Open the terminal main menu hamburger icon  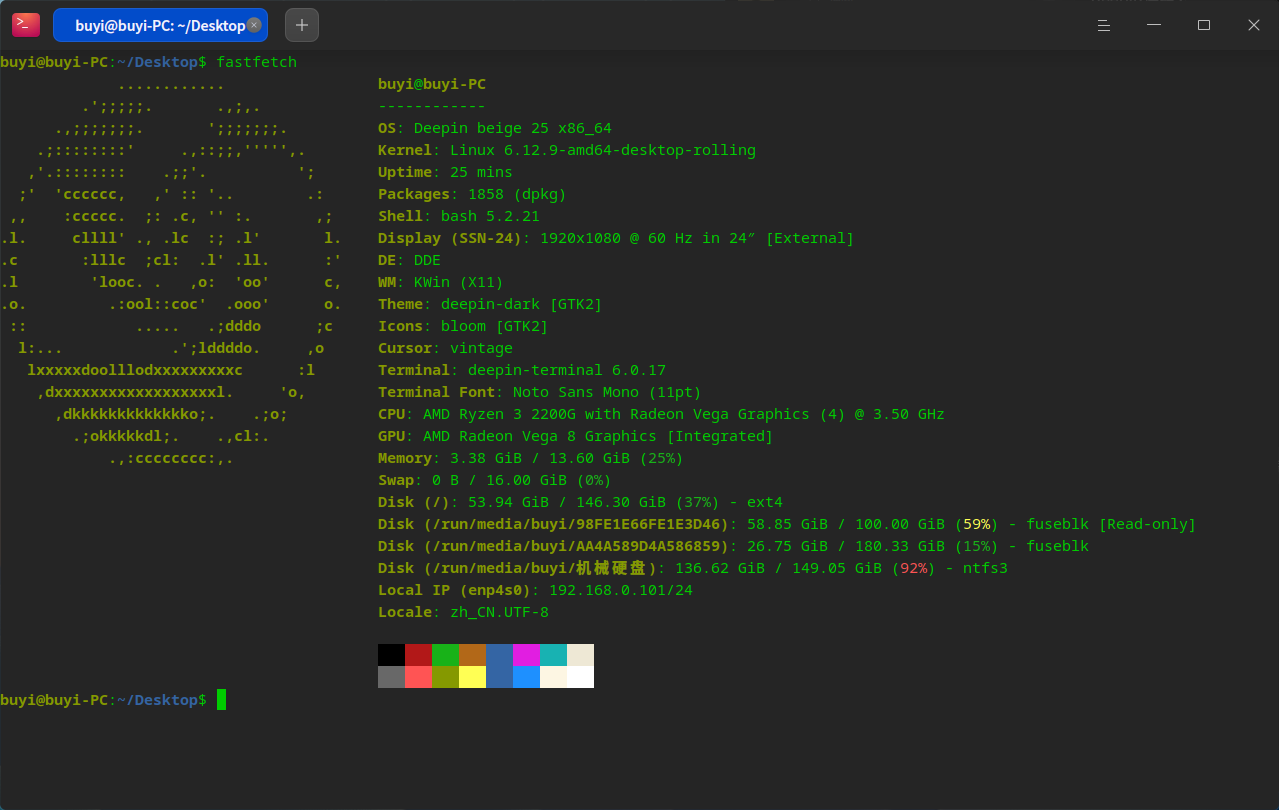1104,25
